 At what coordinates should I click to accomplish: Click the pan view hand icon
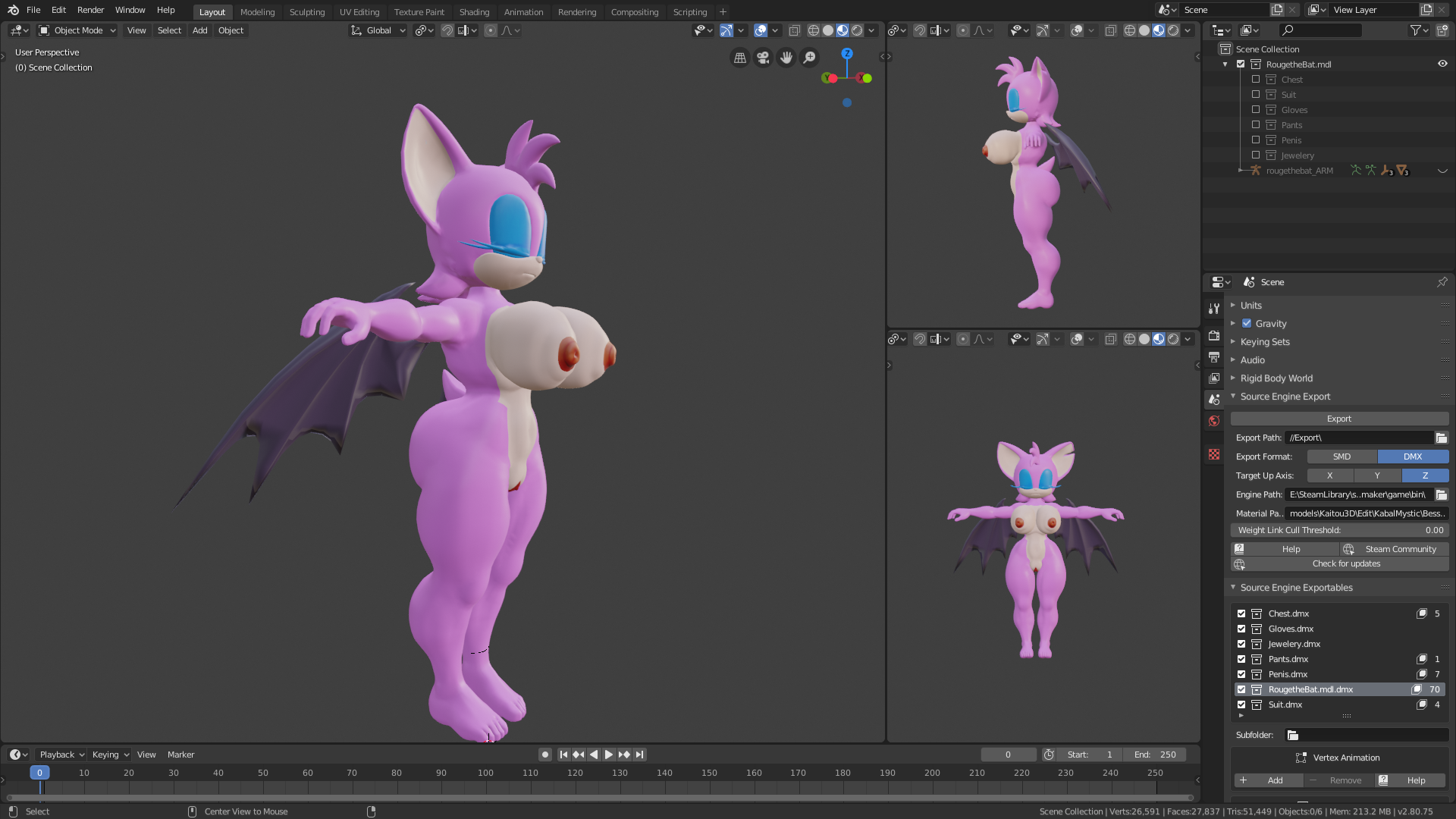[786, 58]
